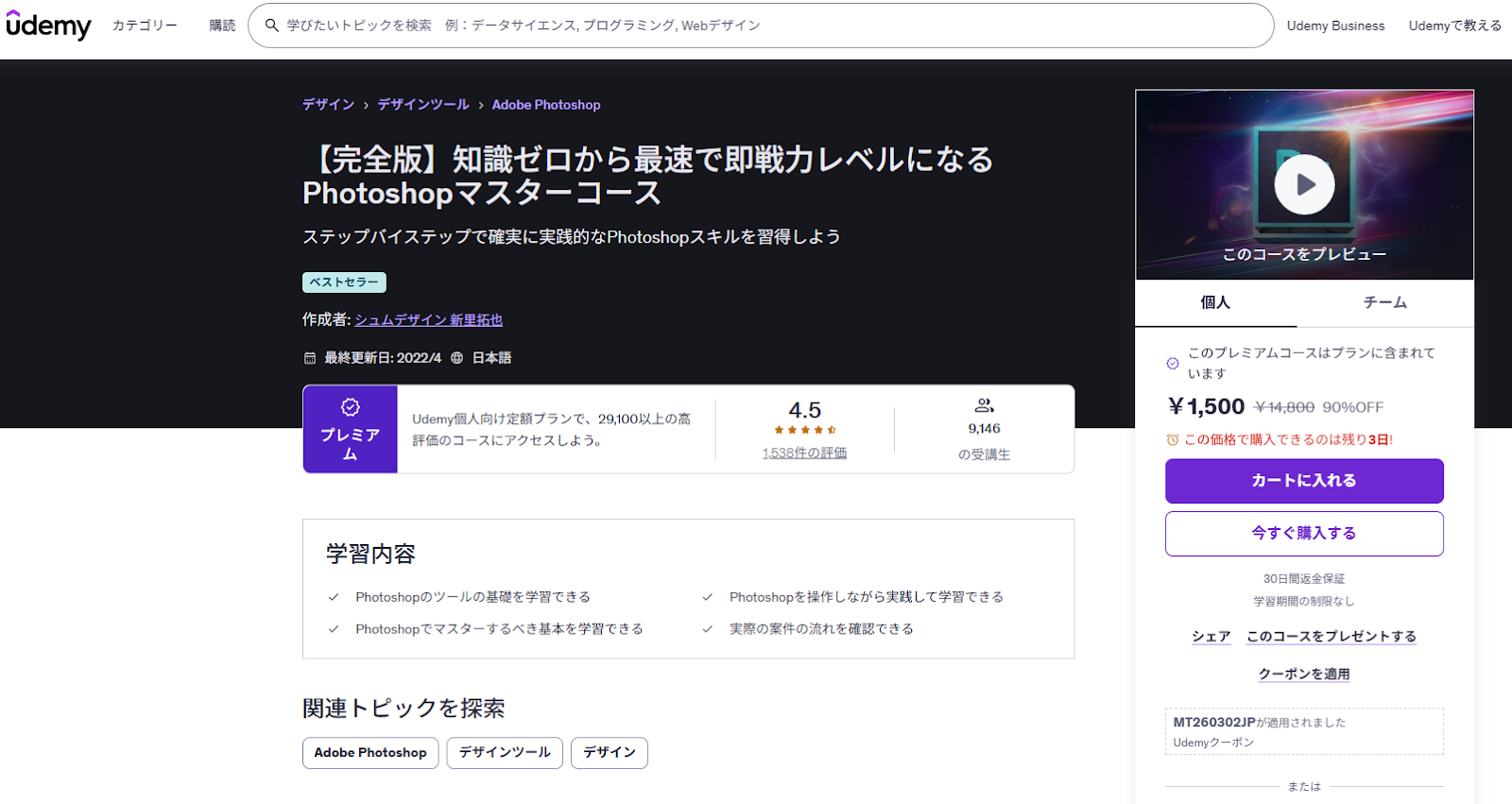This screenshot has width=1512, height=804.
Task: Click the Udemy logo
Action: pyautogui.click(x=48, y=26)
